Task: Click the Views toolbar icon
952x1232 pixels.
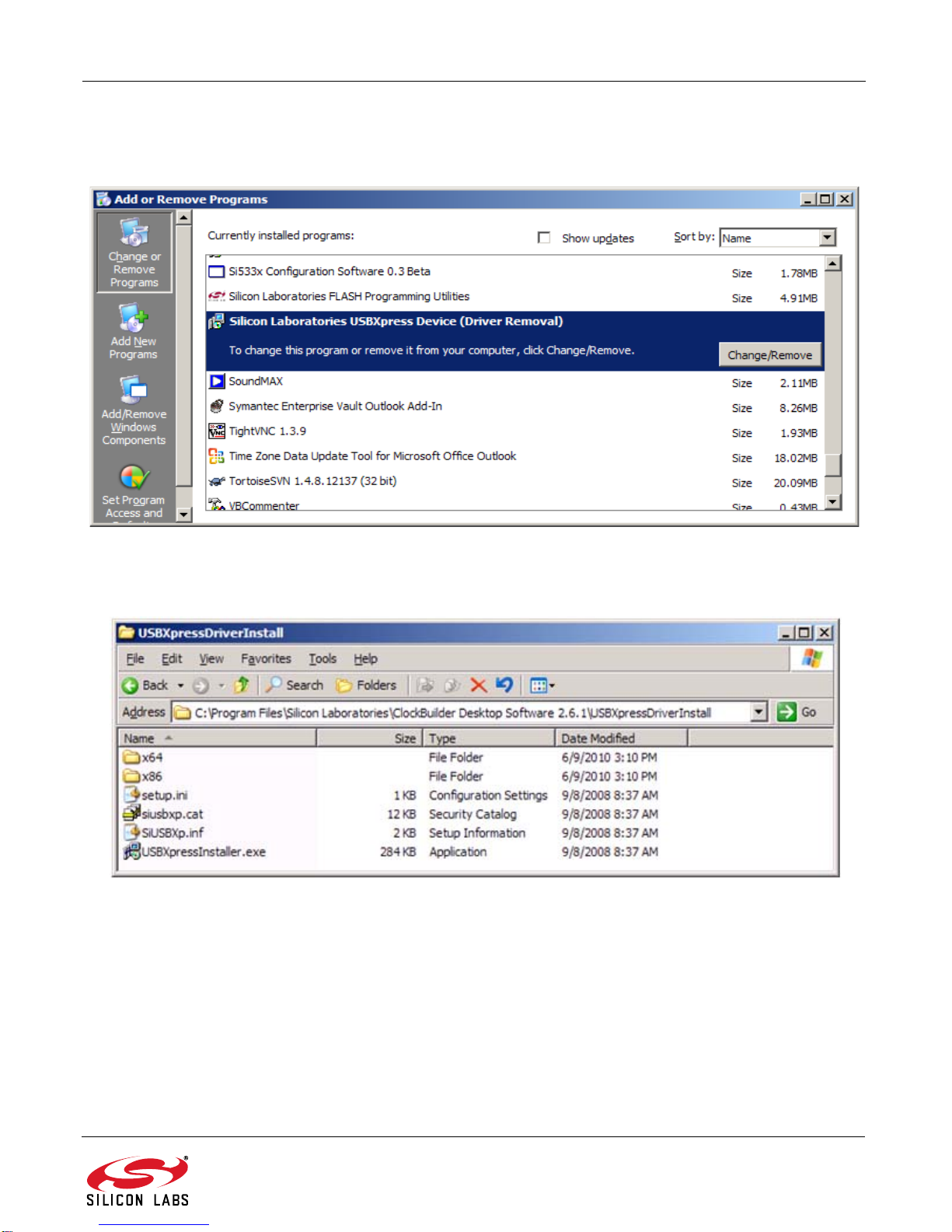Action: tap(542, 686)
